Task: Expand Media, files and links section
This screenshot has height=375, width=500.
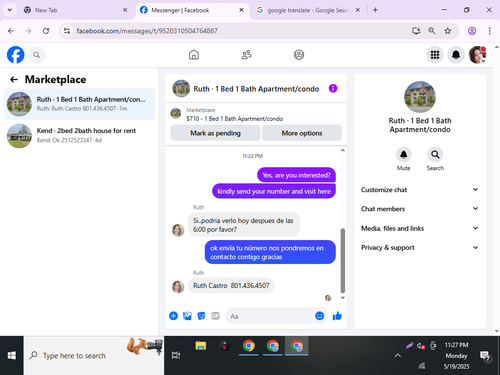Action: [420, 228]
